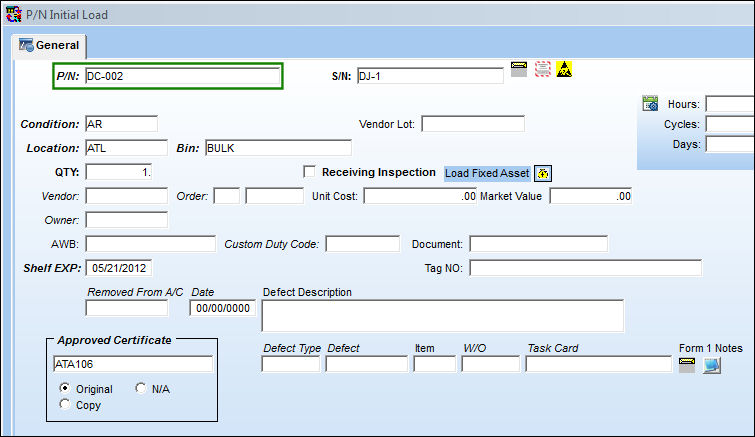Screen dimensions: 755x437
Task: Click the Location field with ATL
Action: (127, 148)
